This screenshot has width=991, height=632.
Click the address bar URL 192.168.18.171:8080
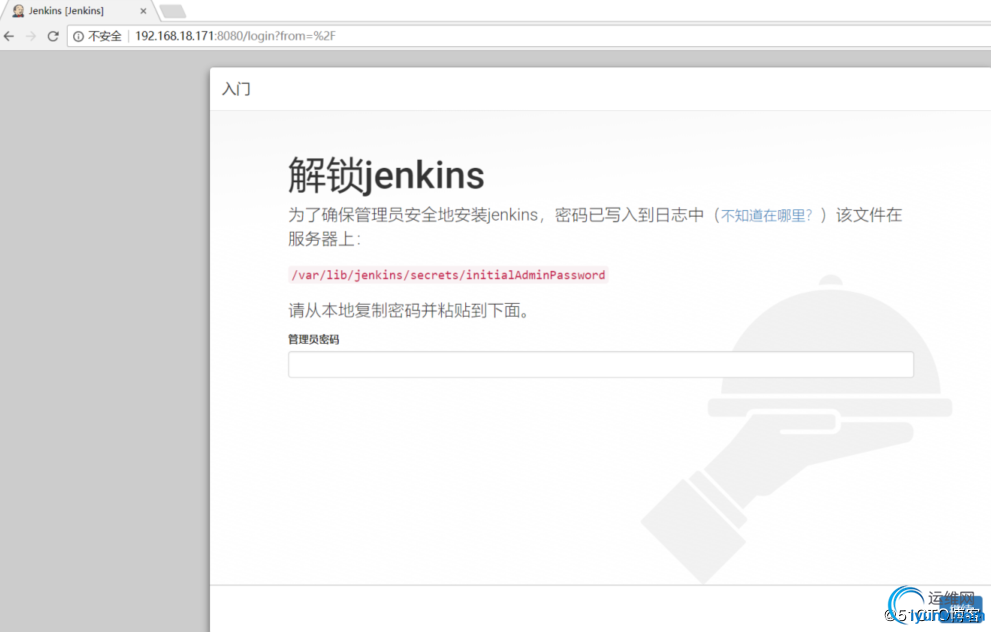(x=235, y=36)
